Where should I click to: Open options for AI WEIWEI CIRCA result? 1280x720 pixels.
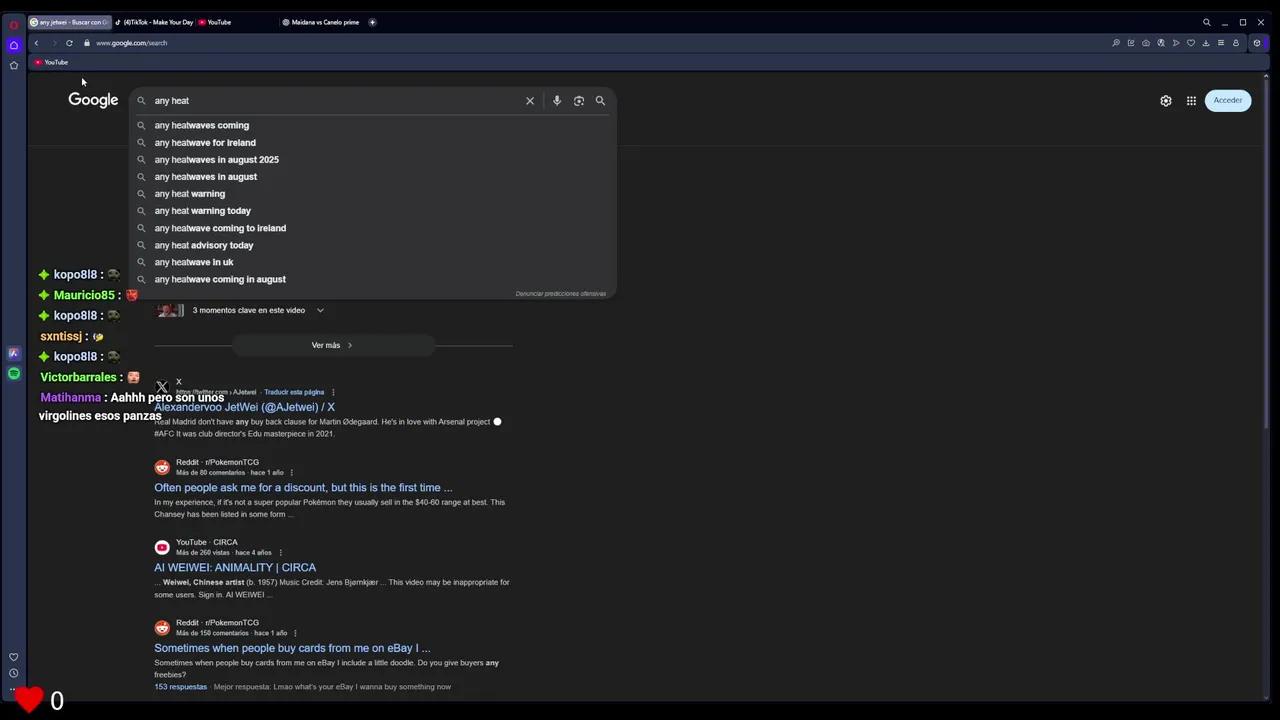[280, 553]
